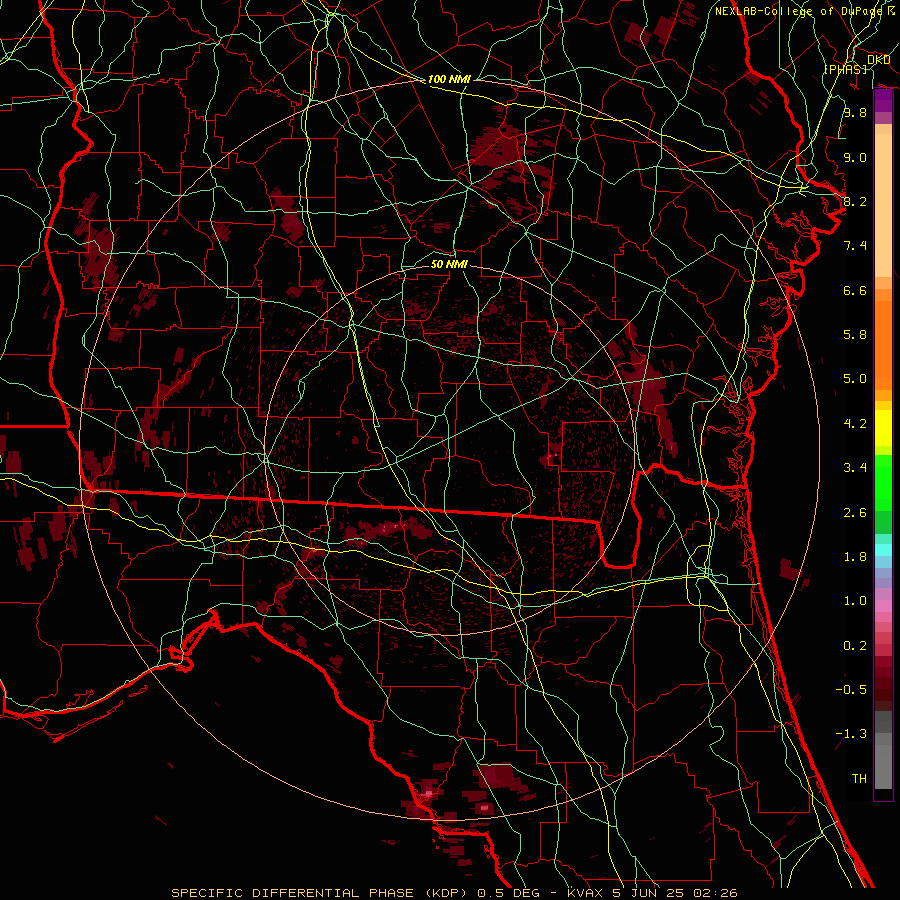Image resolution: width=900 pixels, height=900 pixels.
Task: Click the 5.0 value on the color scale
Action: (x=855, y=379)
